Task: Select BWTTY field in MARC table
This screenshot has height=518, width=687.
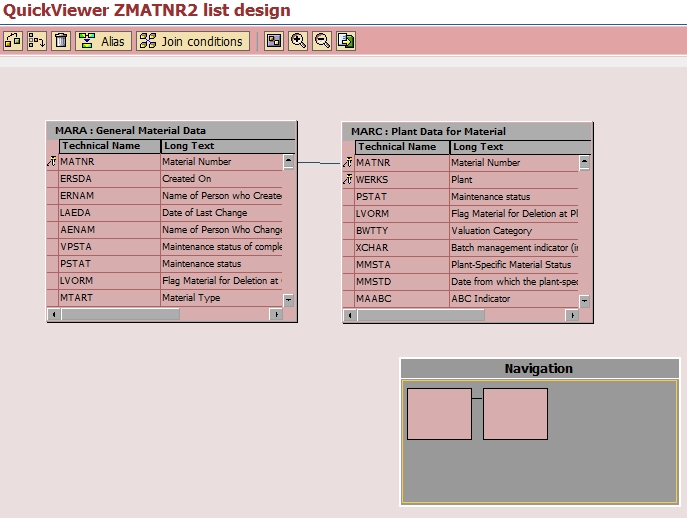Action: coord(402,231)
